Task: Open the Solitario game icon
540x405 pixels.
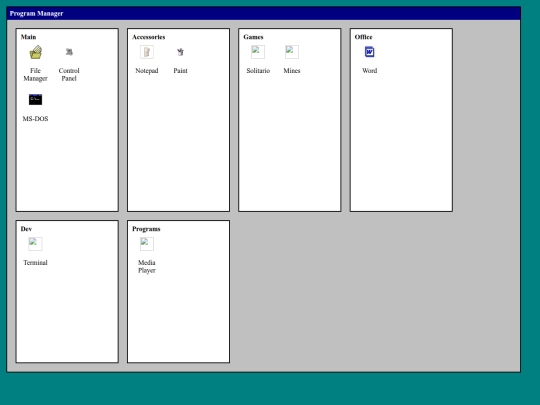Action: [x=258, y=52]
